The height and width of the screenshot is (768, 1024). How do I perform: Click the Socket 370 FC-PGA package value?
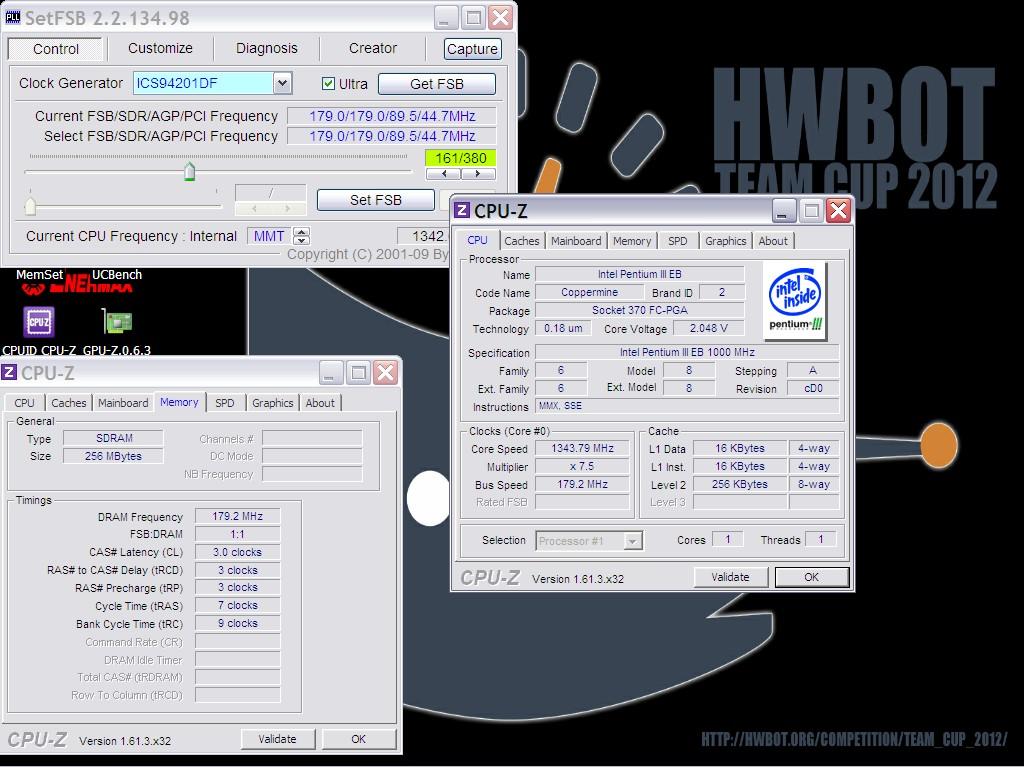639,310
